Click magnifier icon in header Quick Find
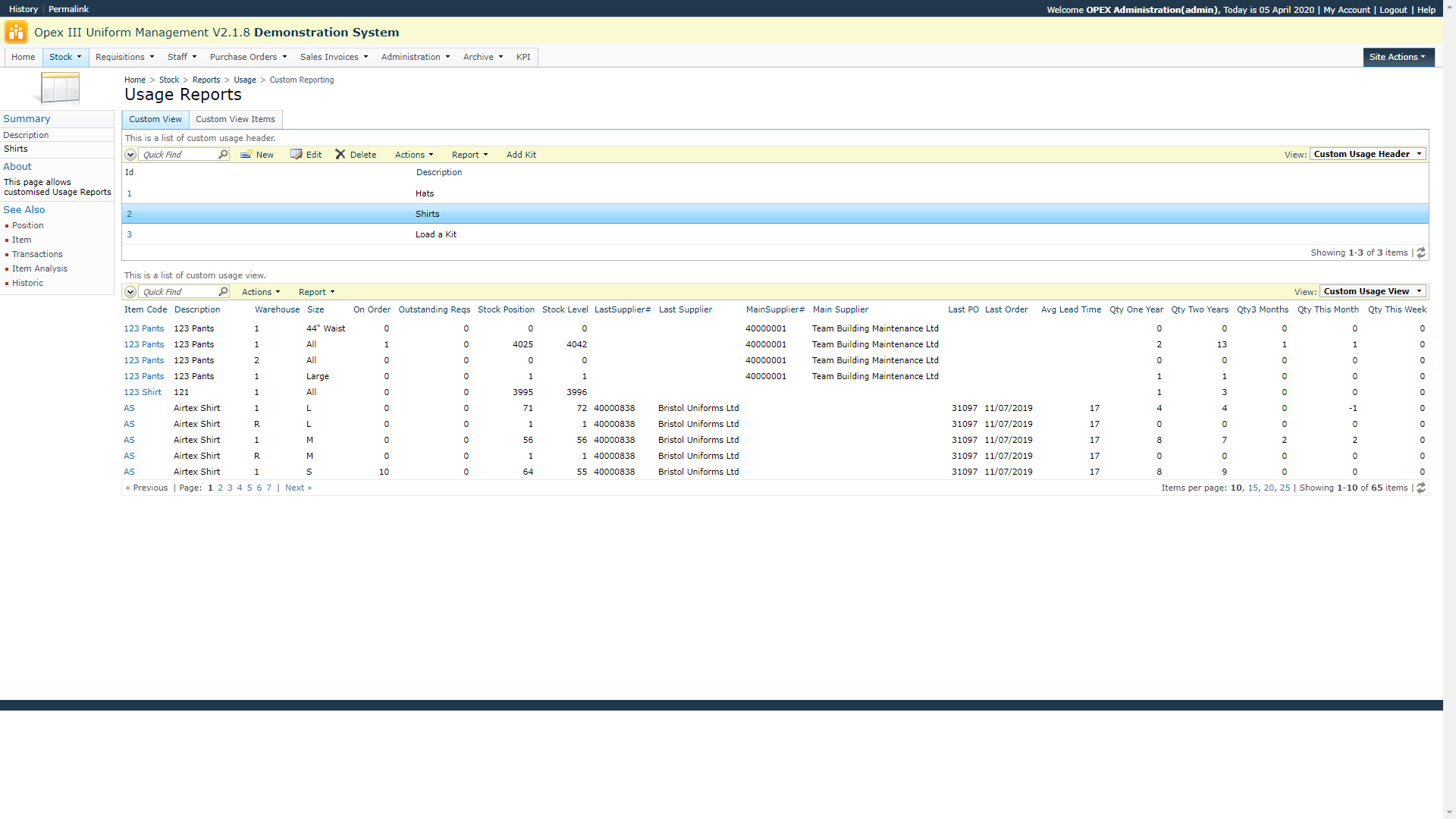 point(223,155)
